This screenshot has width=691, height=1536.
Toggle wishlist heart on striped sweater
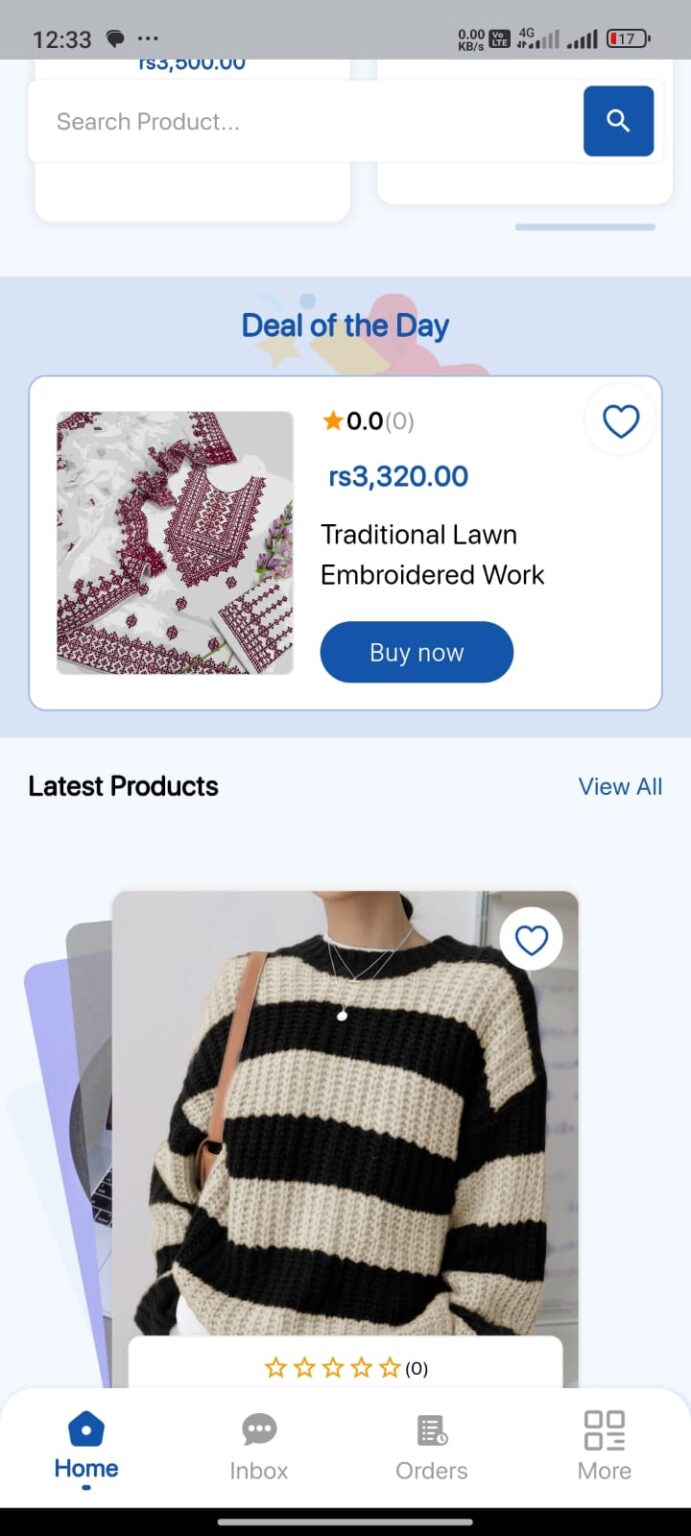pos(531,939)
